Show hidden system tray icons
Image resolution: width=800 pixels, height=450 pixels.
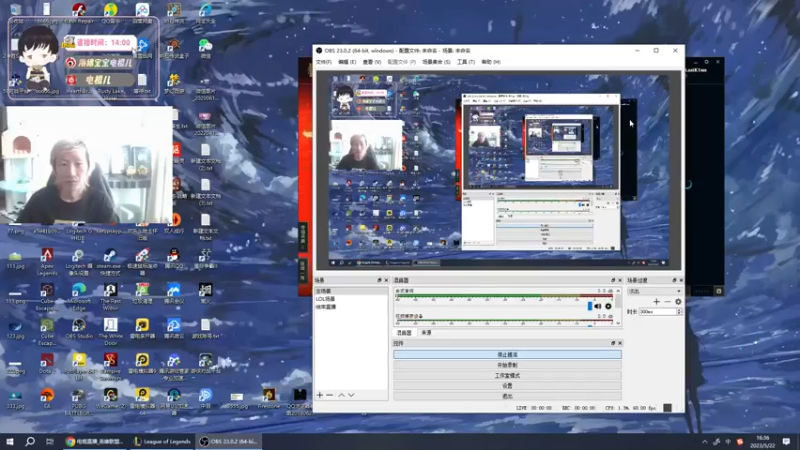(705, 441)
